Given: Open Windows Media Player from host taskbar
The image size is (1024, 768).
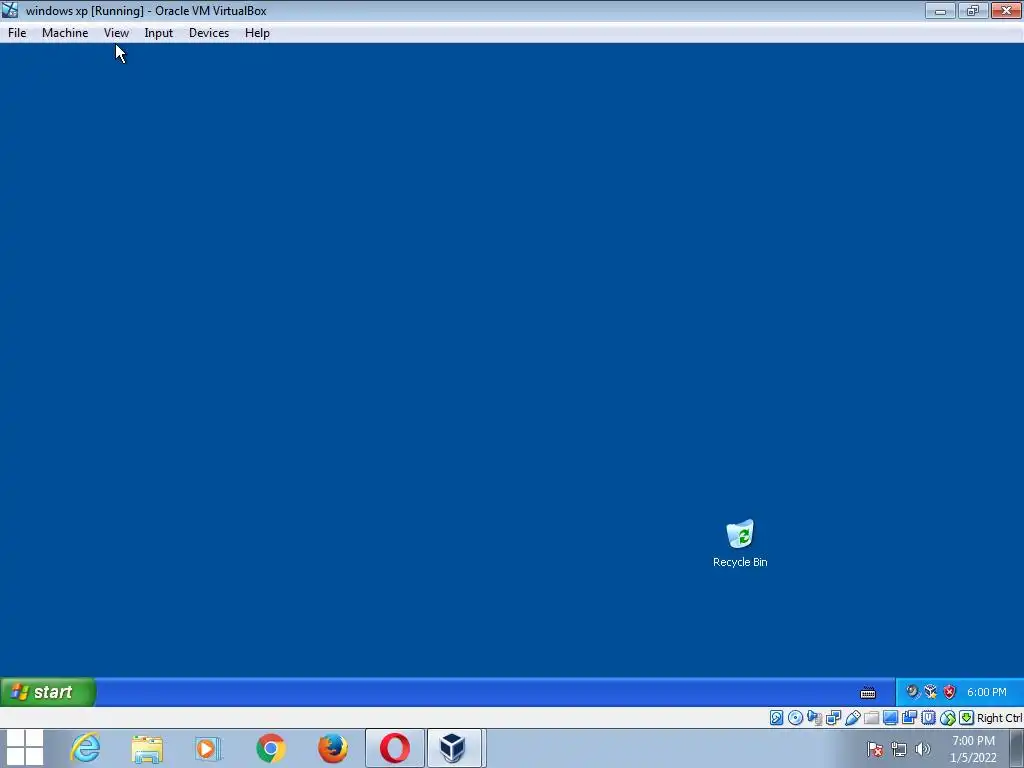Looking at the screenshot, I should point(208,748).
